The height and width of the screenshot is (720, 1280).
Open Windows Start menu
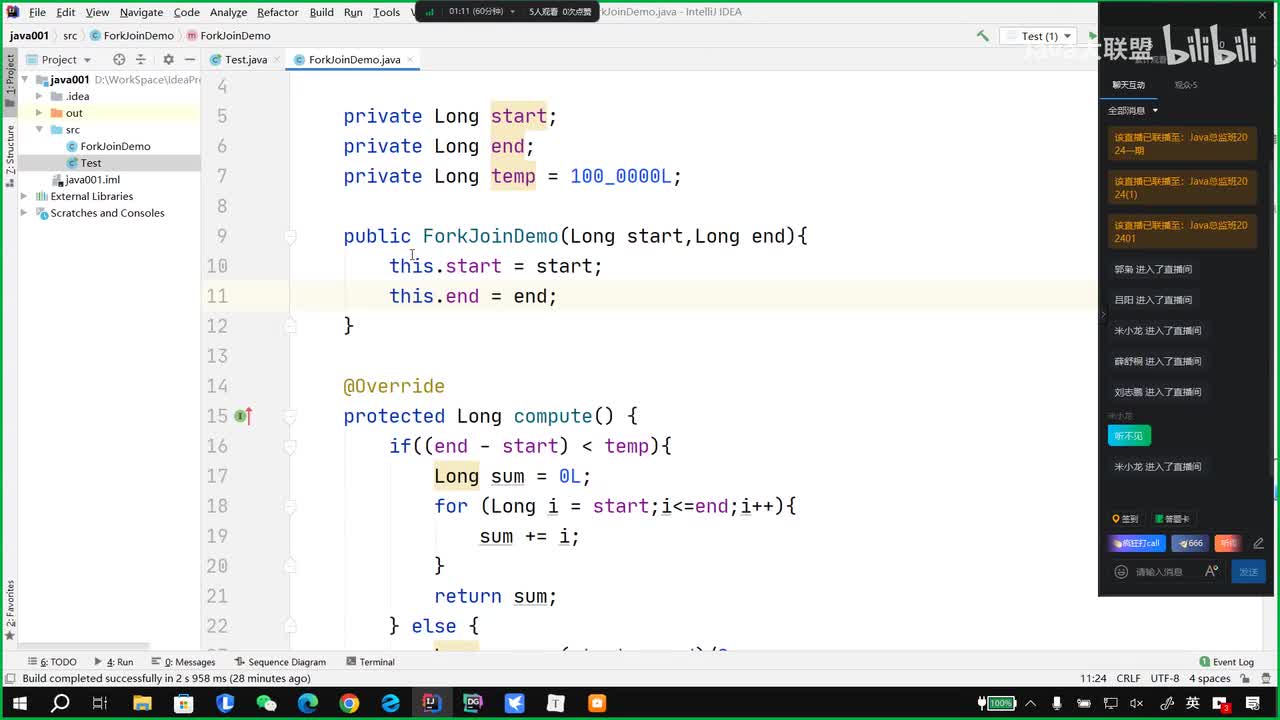[x=18, y=703]
